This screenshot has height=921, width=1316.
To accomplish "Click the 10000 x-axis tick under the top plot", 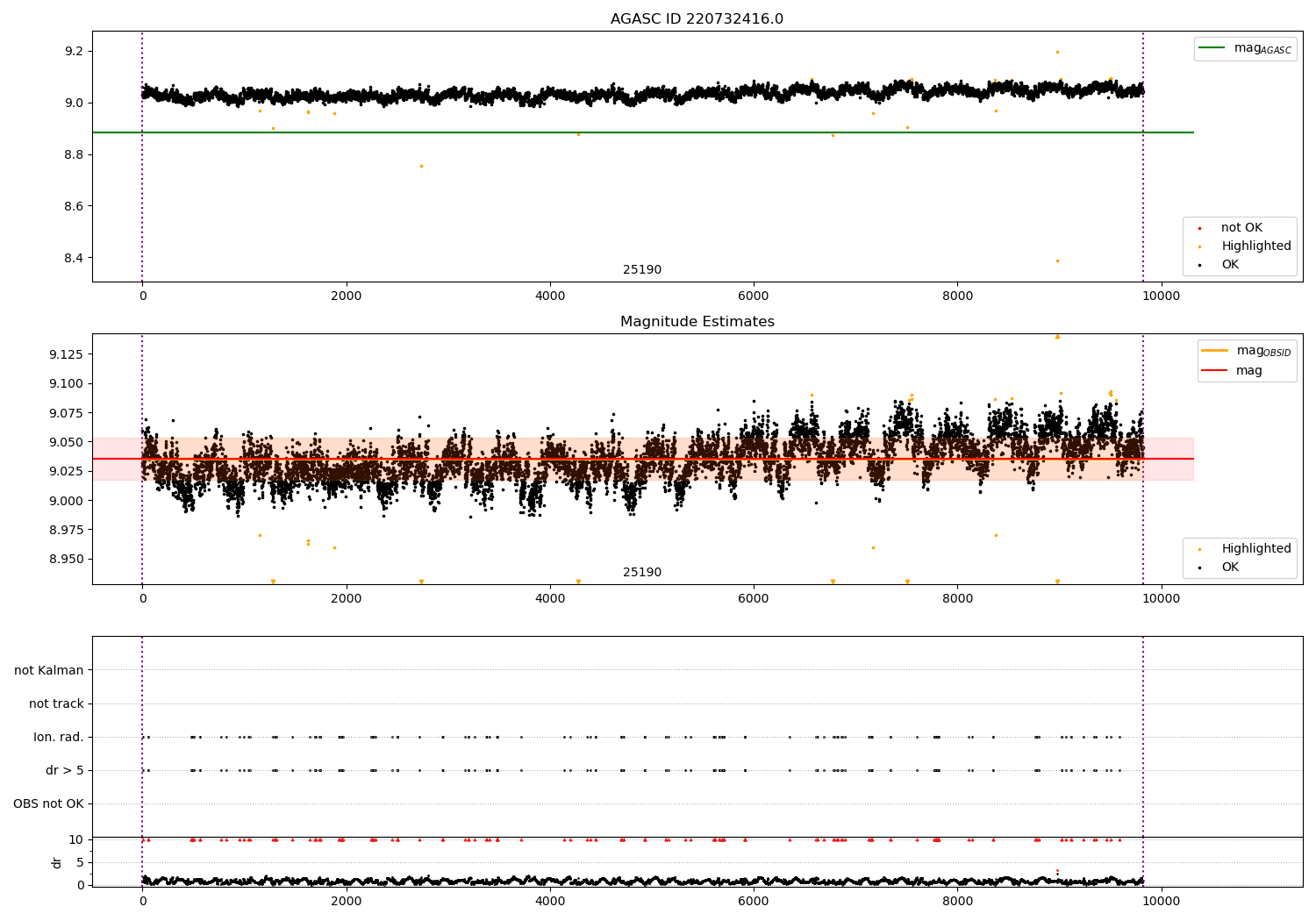I will pos(1162,296).
